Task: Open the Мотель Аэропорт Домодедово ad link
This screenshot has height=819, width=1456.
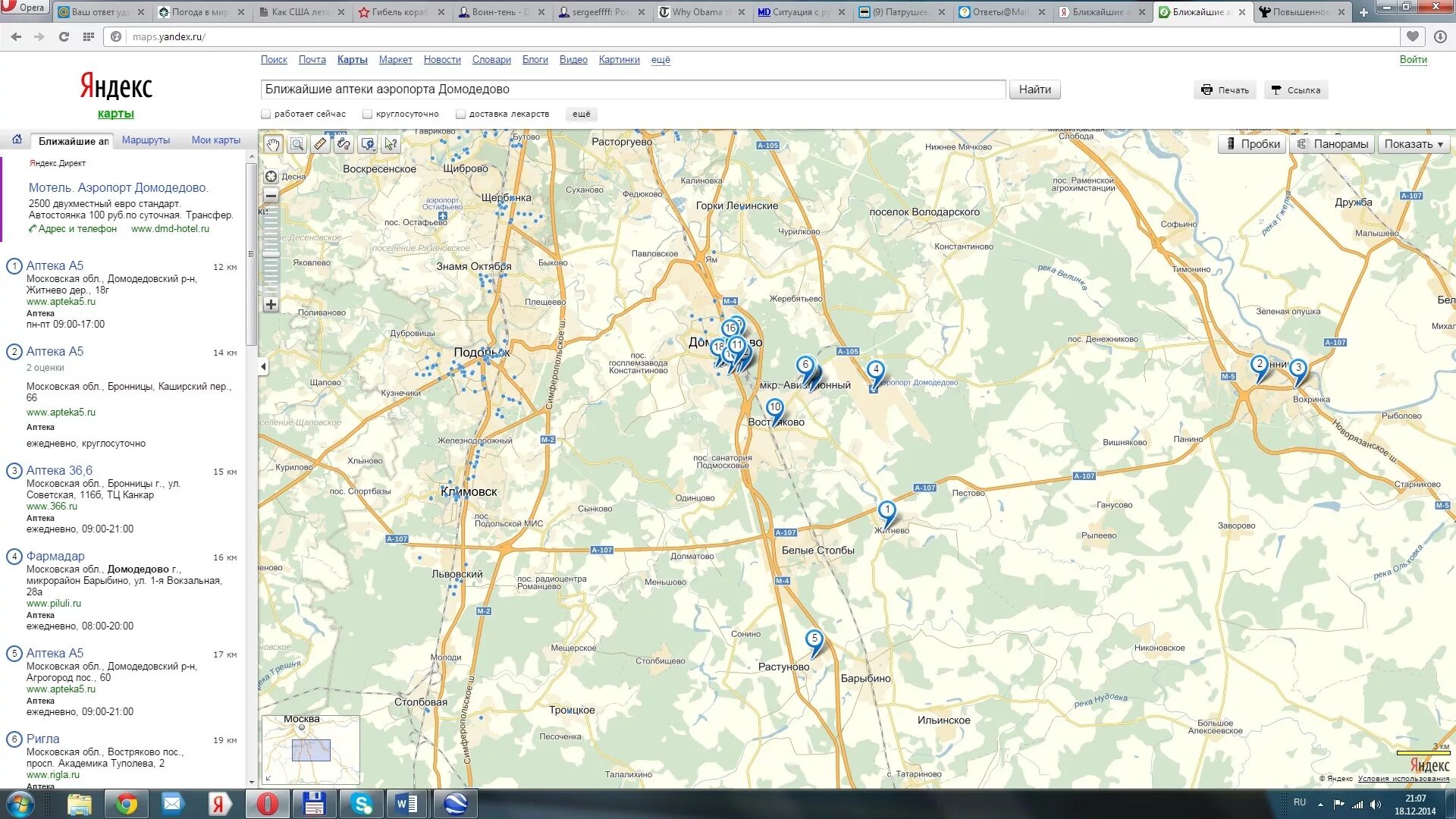Action: tap(118, 187)
